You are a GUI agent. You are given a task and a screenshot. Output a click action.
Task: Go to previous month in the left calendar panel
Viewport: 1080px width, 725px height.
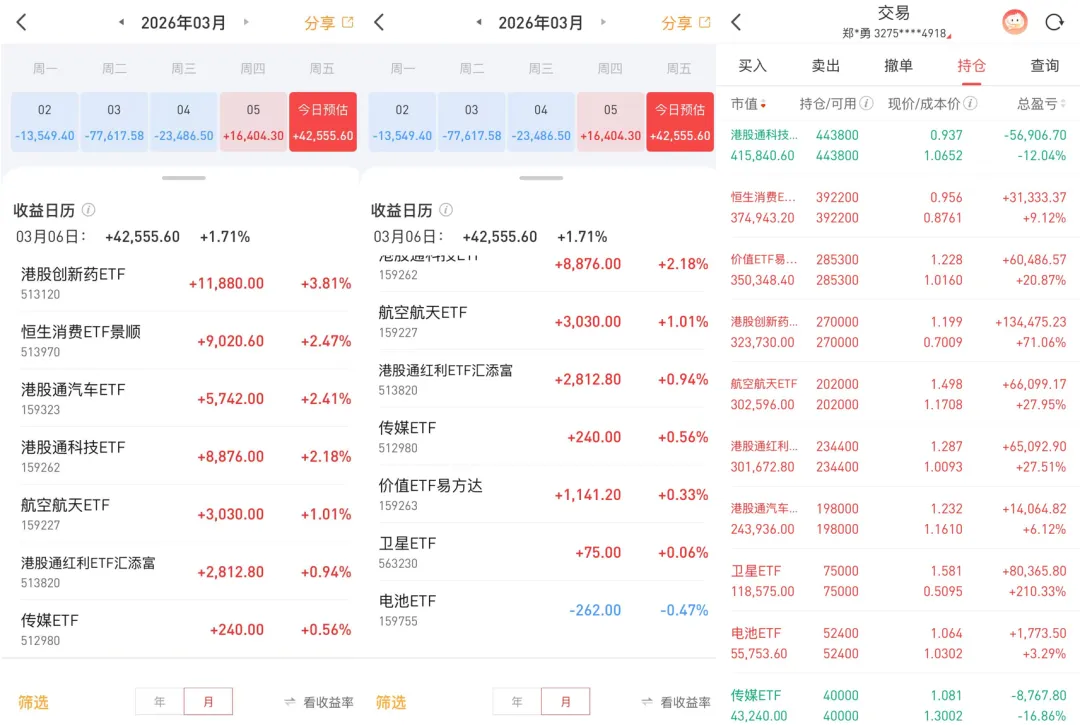tap(121, 22)
